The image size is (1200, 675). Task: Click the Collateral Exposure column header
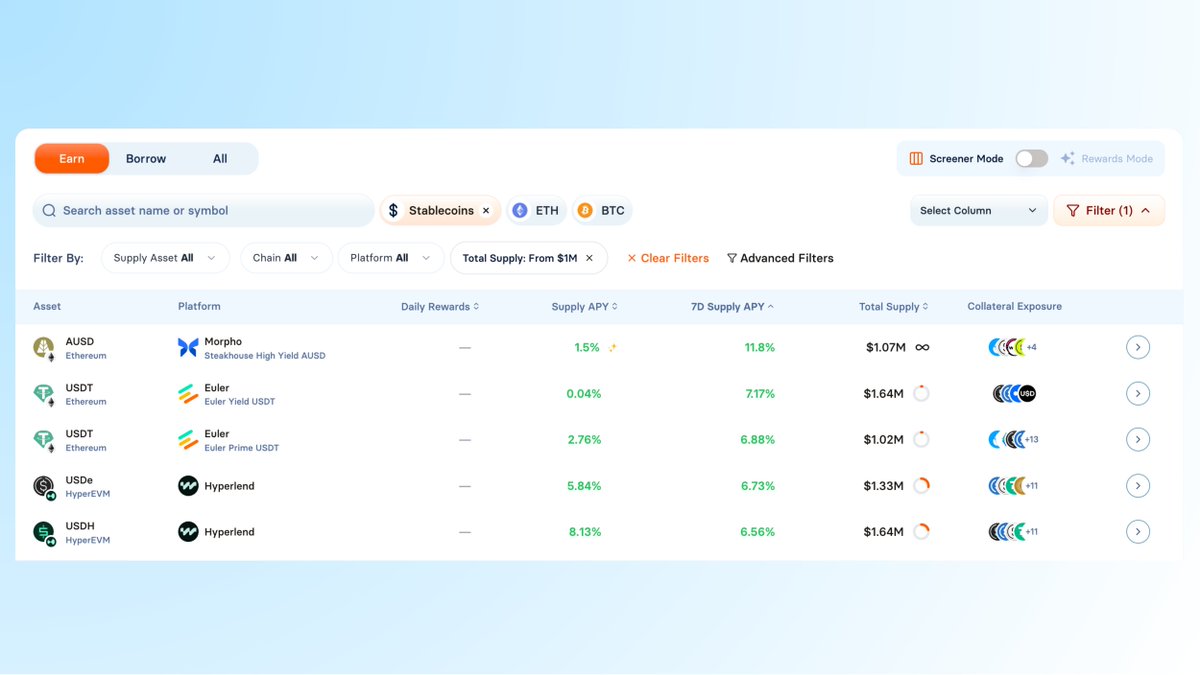pos(1015,307)
